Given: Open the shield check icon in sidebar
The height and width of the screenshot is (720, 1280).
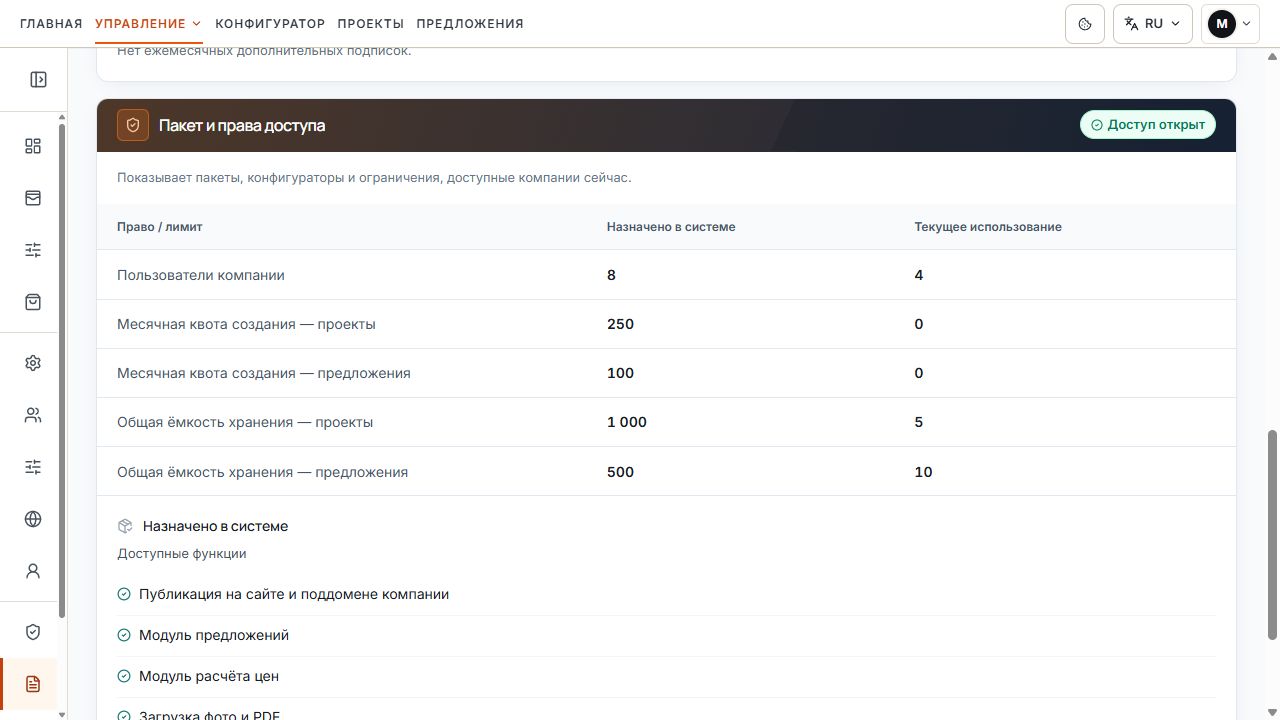Looking at the screenshot, I should (x=33, y=632).
